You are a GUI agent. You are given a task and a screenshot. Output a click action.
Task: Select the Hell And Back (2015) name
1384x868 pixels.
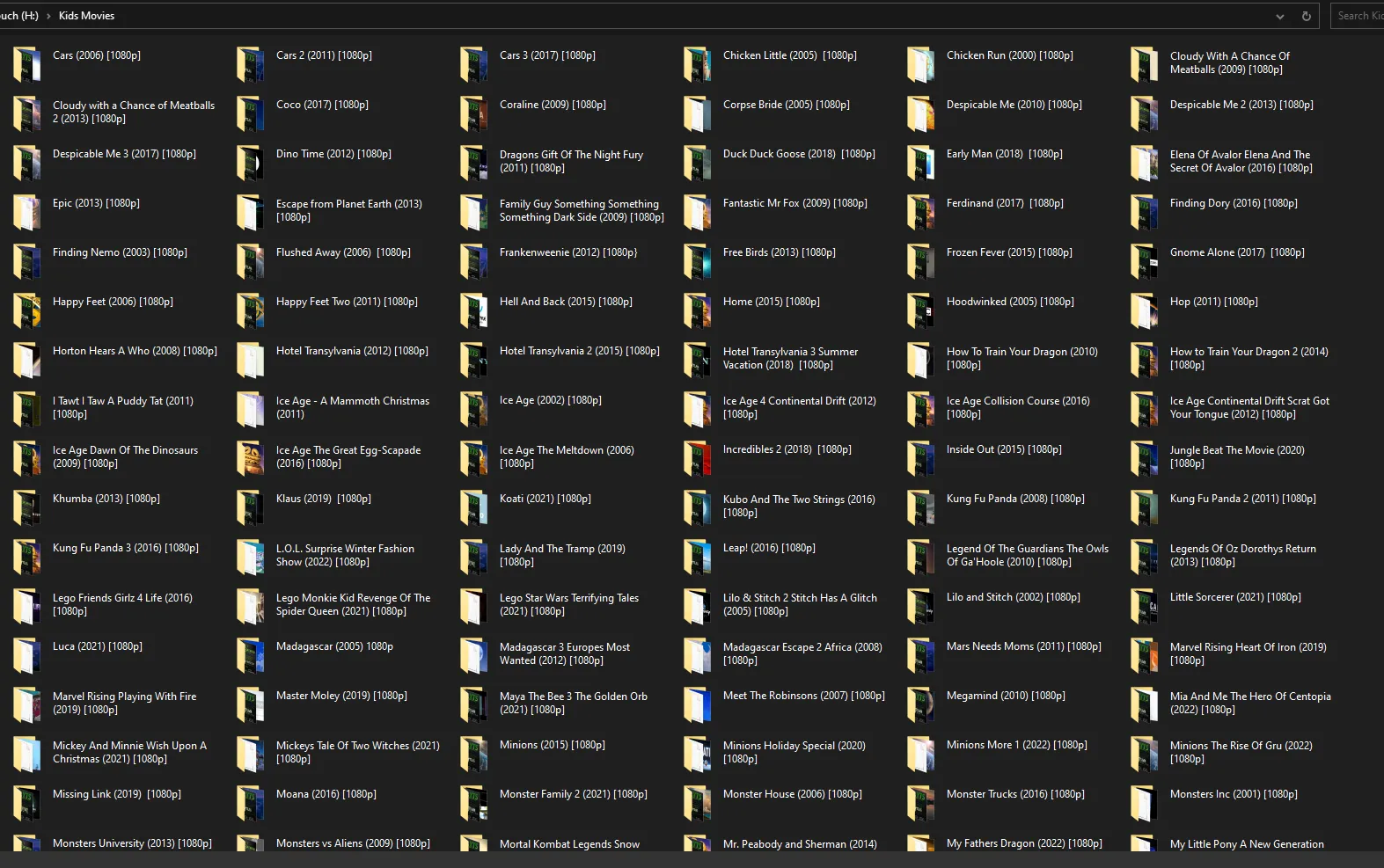coord(566,302)
